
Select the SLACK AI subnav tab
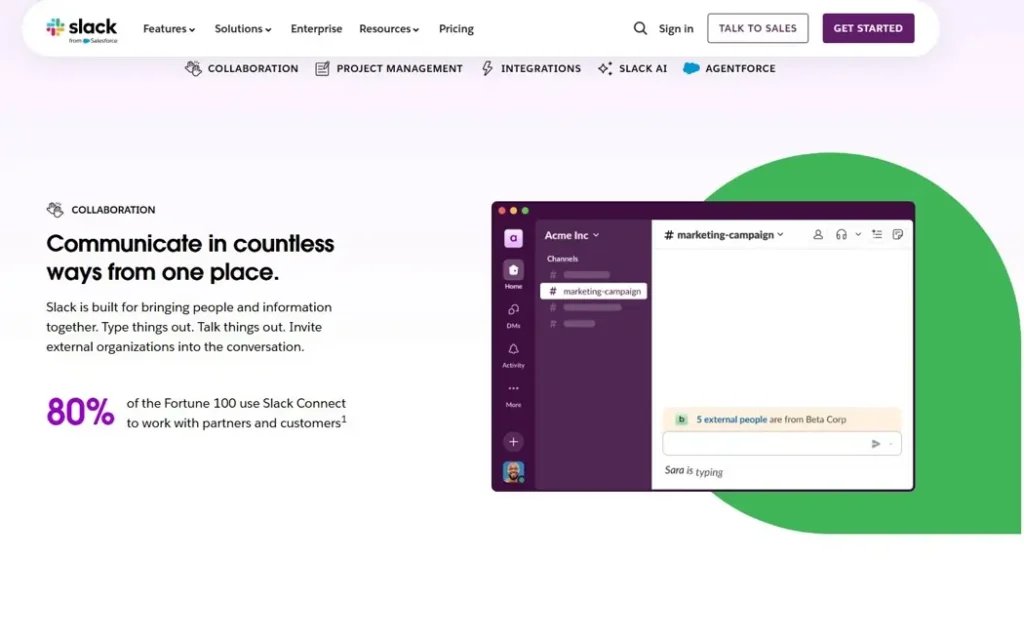[x=632, y=68]
